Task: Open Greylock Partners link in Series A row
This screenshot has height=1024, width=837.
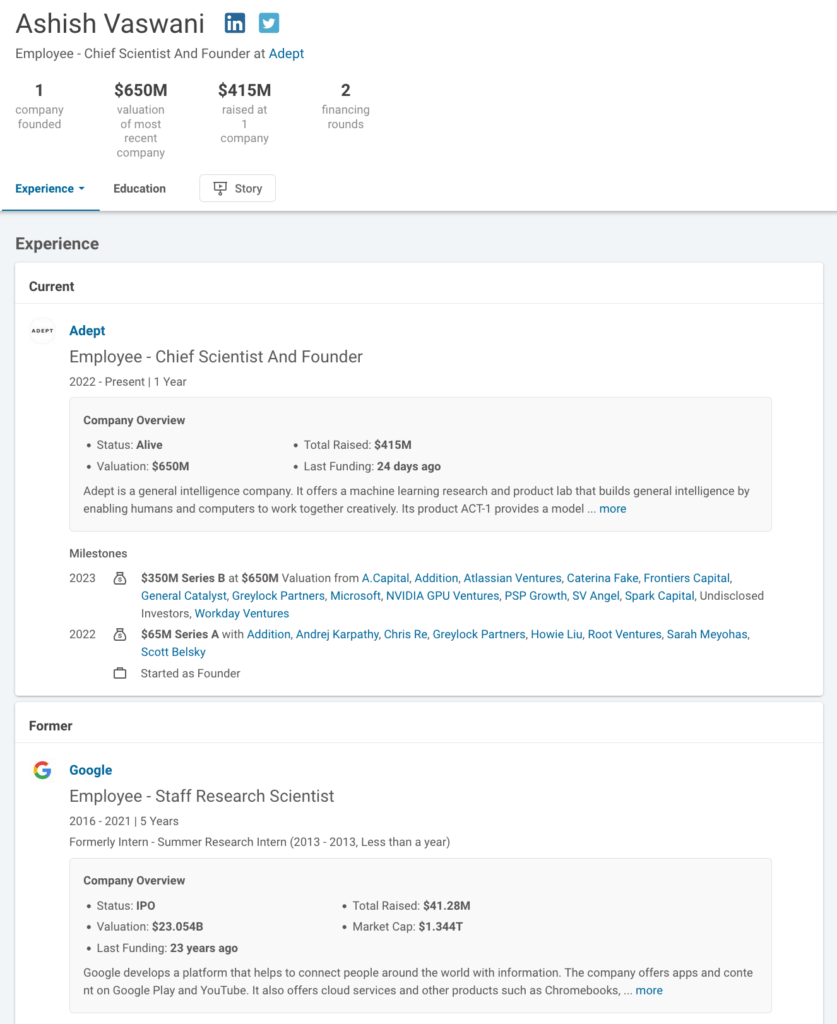Action: [479, 634]
